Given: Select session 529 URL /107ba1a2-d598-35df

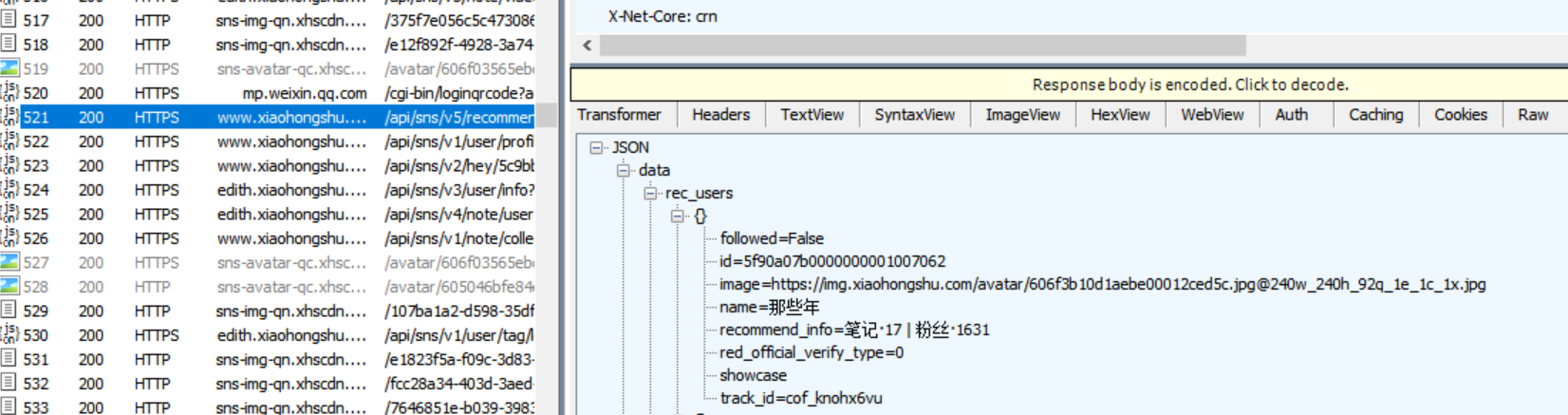Looking at the screenshot, I should click(x=459, y=311).
